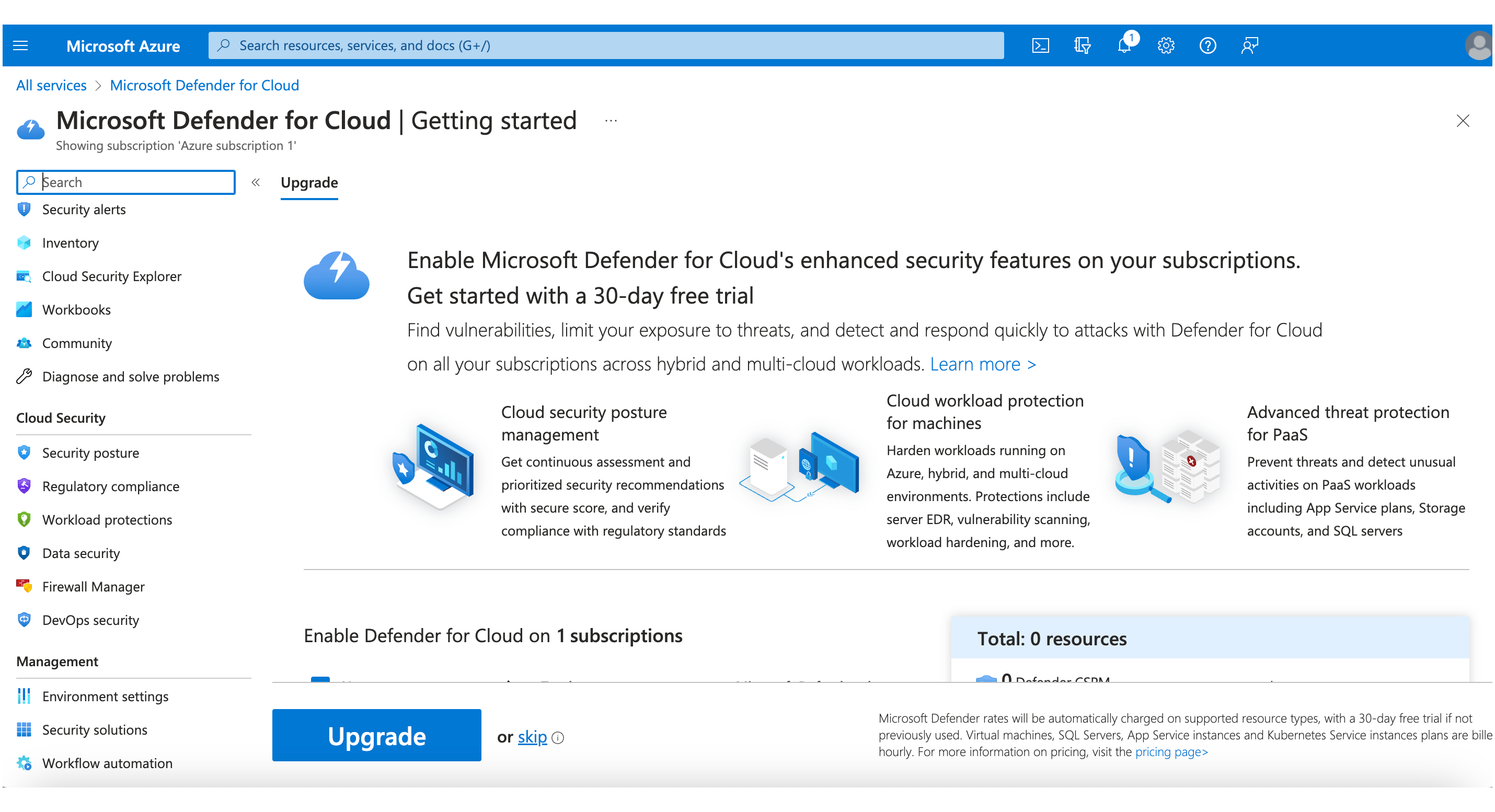1495x812 pixels.
Task: Open Help question mark icon
Action: click(1207, 45)
